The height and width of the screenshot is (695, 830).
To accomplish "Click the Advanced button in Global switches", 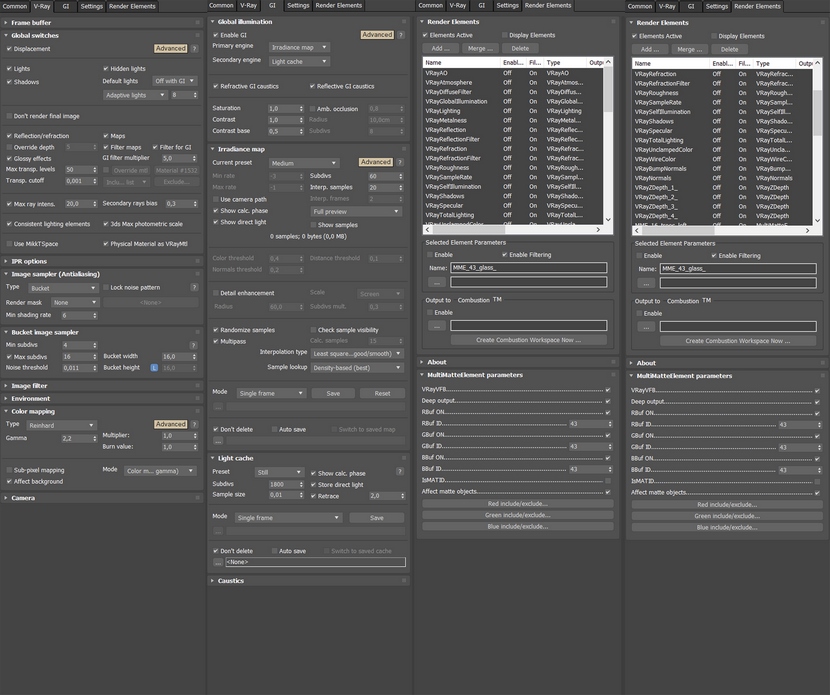I will pos(170,48).
